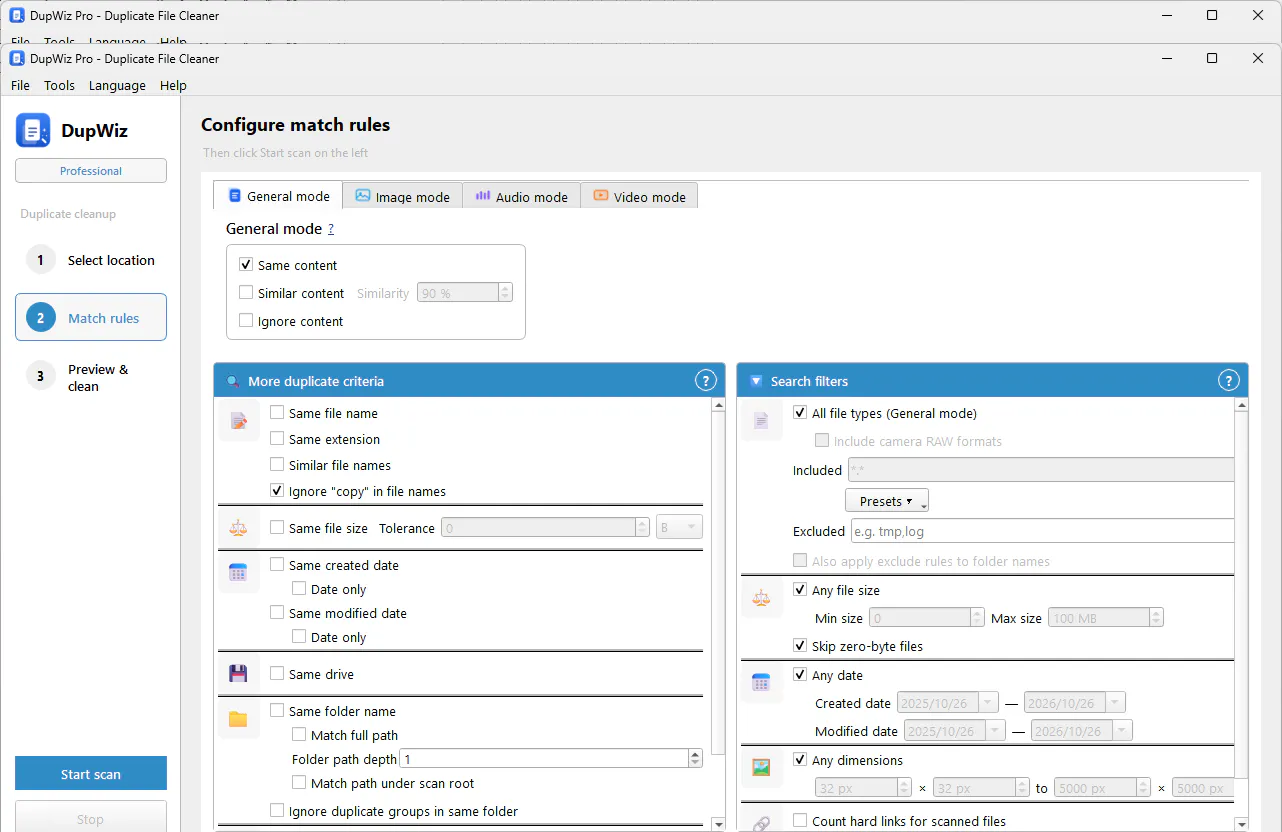Click the document icon beside All file types
Image resolution: width=1282 pixels, height=832 pixels.
tap(761, 421)
